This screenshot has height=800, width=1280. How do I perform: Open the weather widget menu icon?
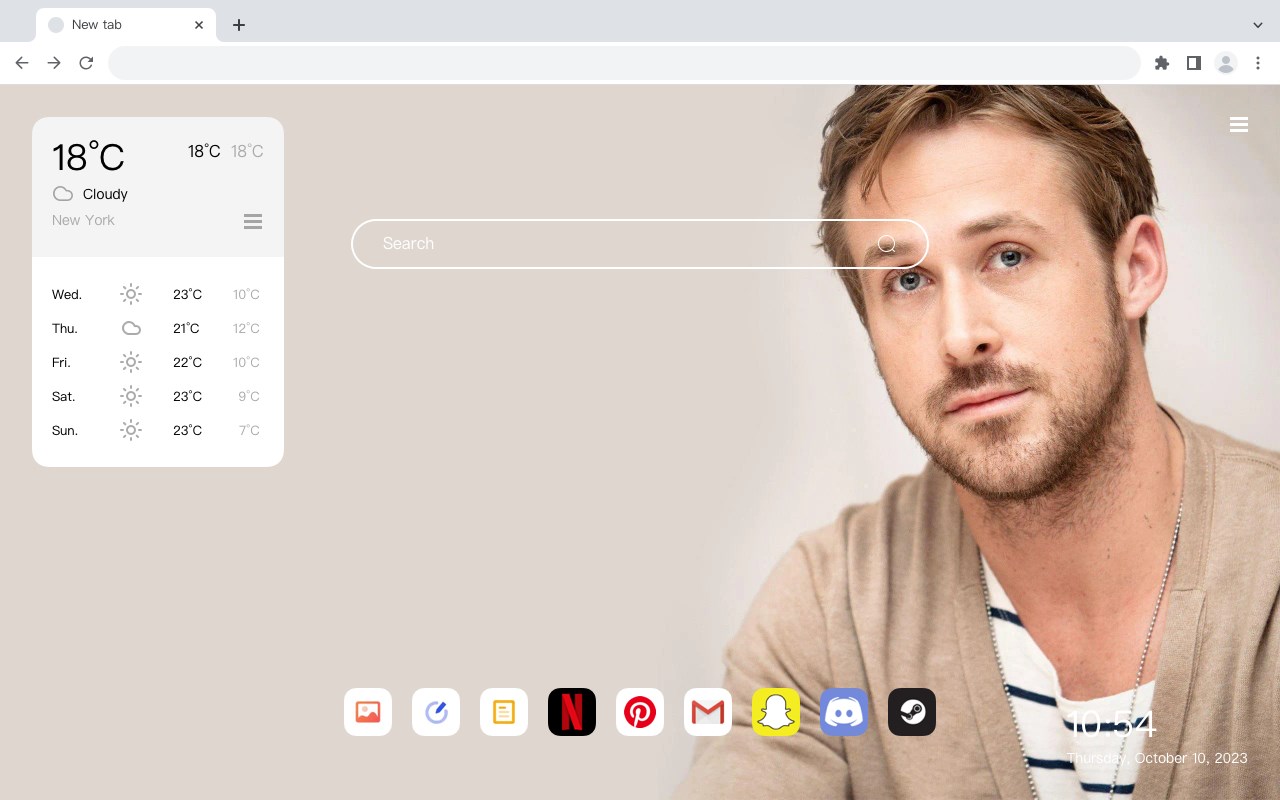point(253,222)
